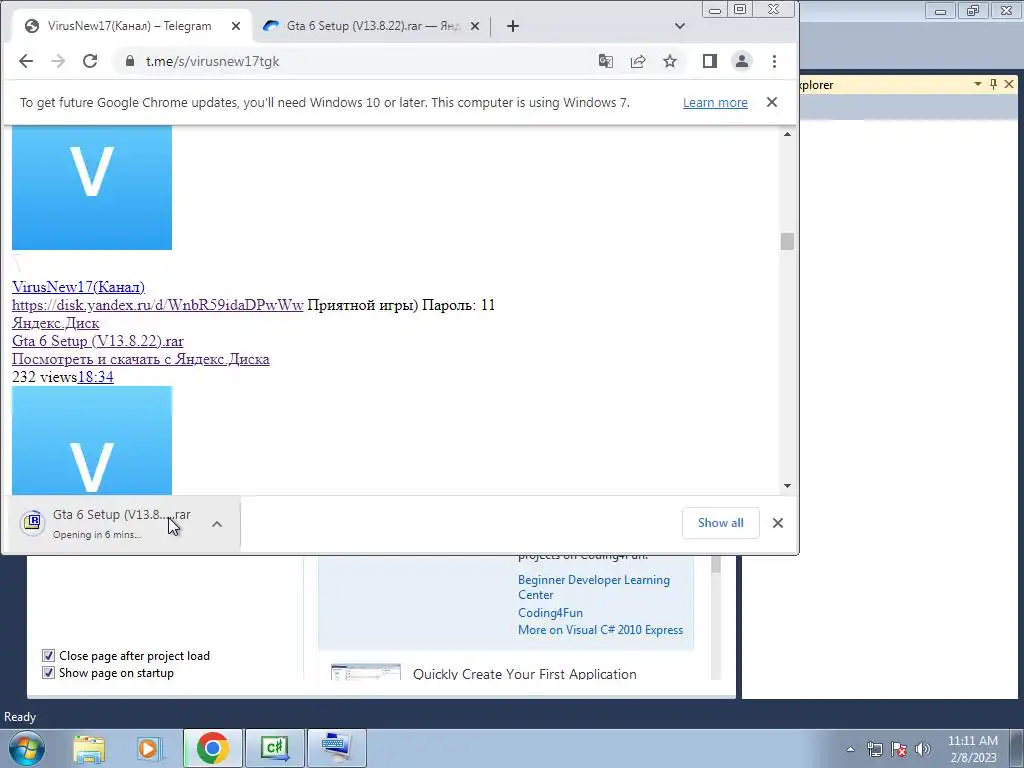
Task: Dismiss the Windows 7 update infobar
Action: click(x=772, y=102)
